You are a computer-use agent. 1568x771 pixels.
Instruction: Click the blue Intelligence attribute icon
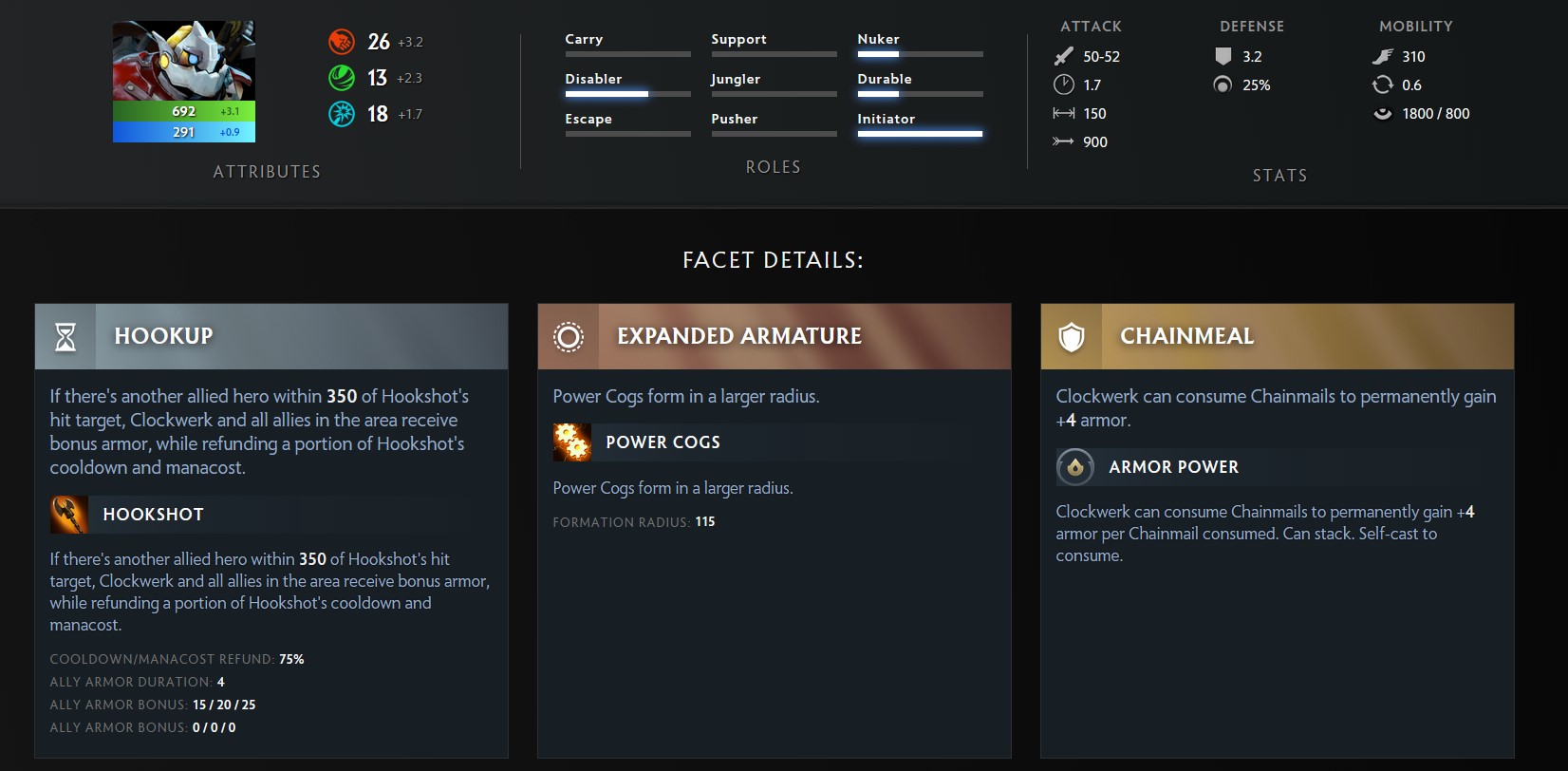pyautogui.click(x=342, y=114)
